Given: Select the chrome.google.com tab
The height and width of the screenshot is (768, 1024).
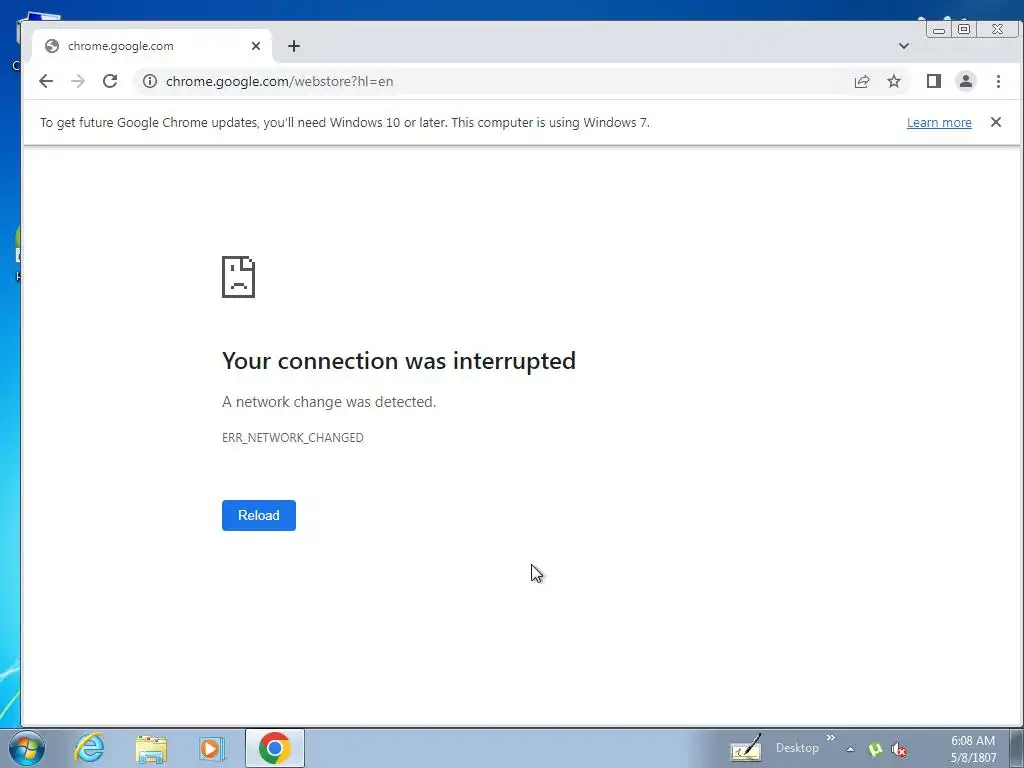Looking at the screenshot, I should pyautogui.click(x=152, y=46).
